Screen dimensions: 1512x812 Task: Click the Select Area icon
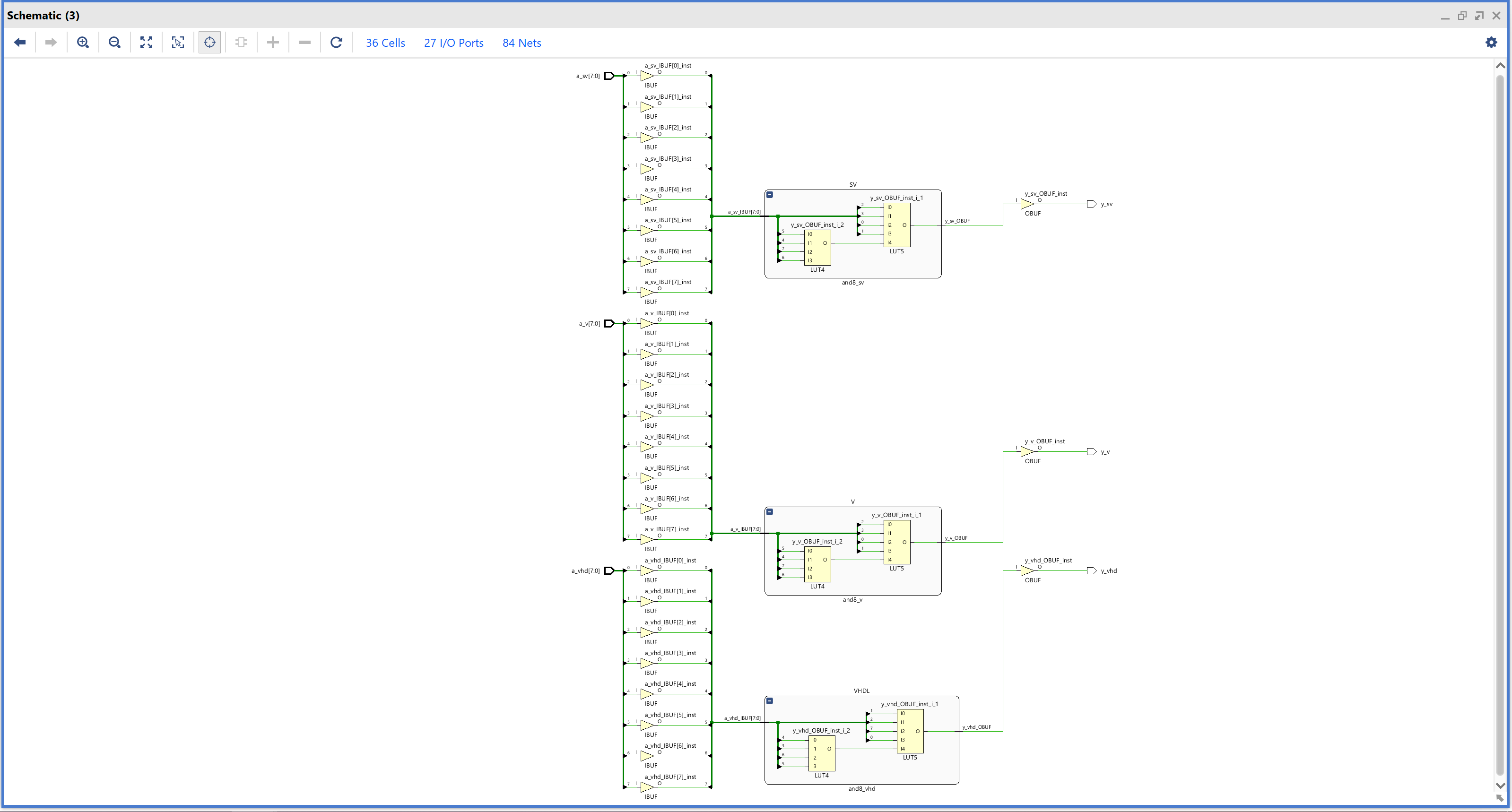(x=178, y=42)
